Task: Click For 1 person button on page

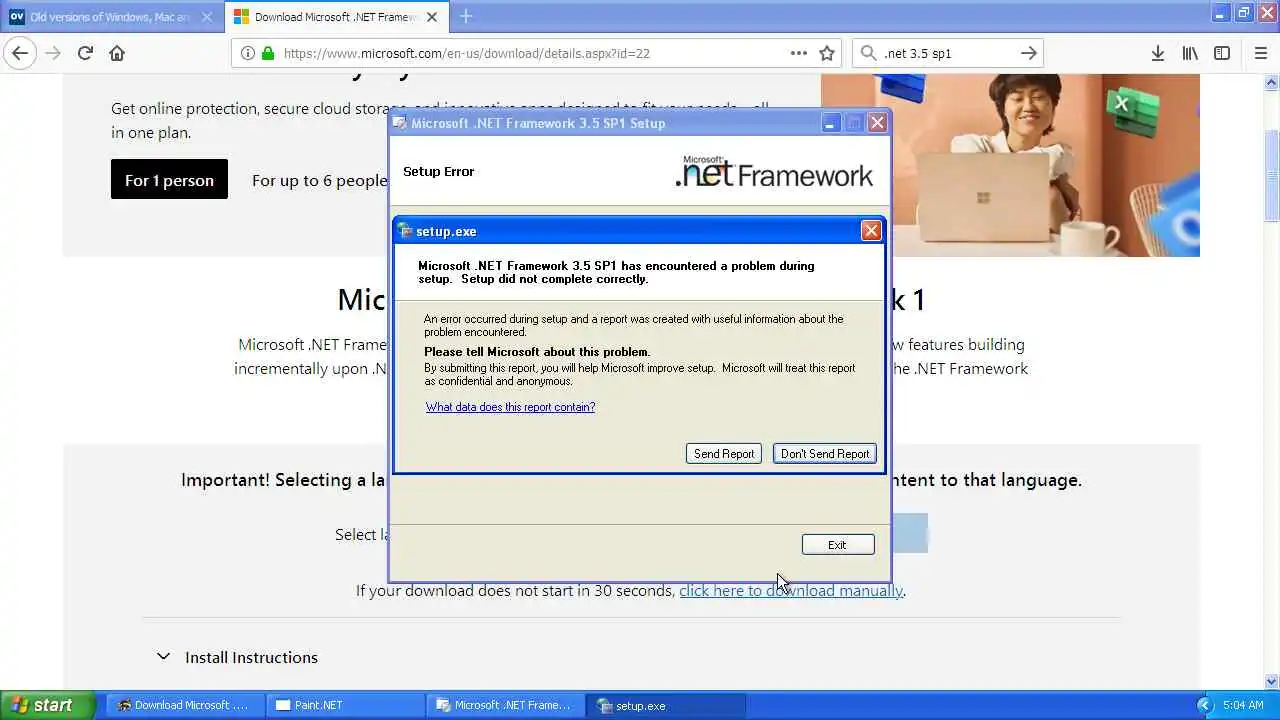Action: (x=169, y=180)
